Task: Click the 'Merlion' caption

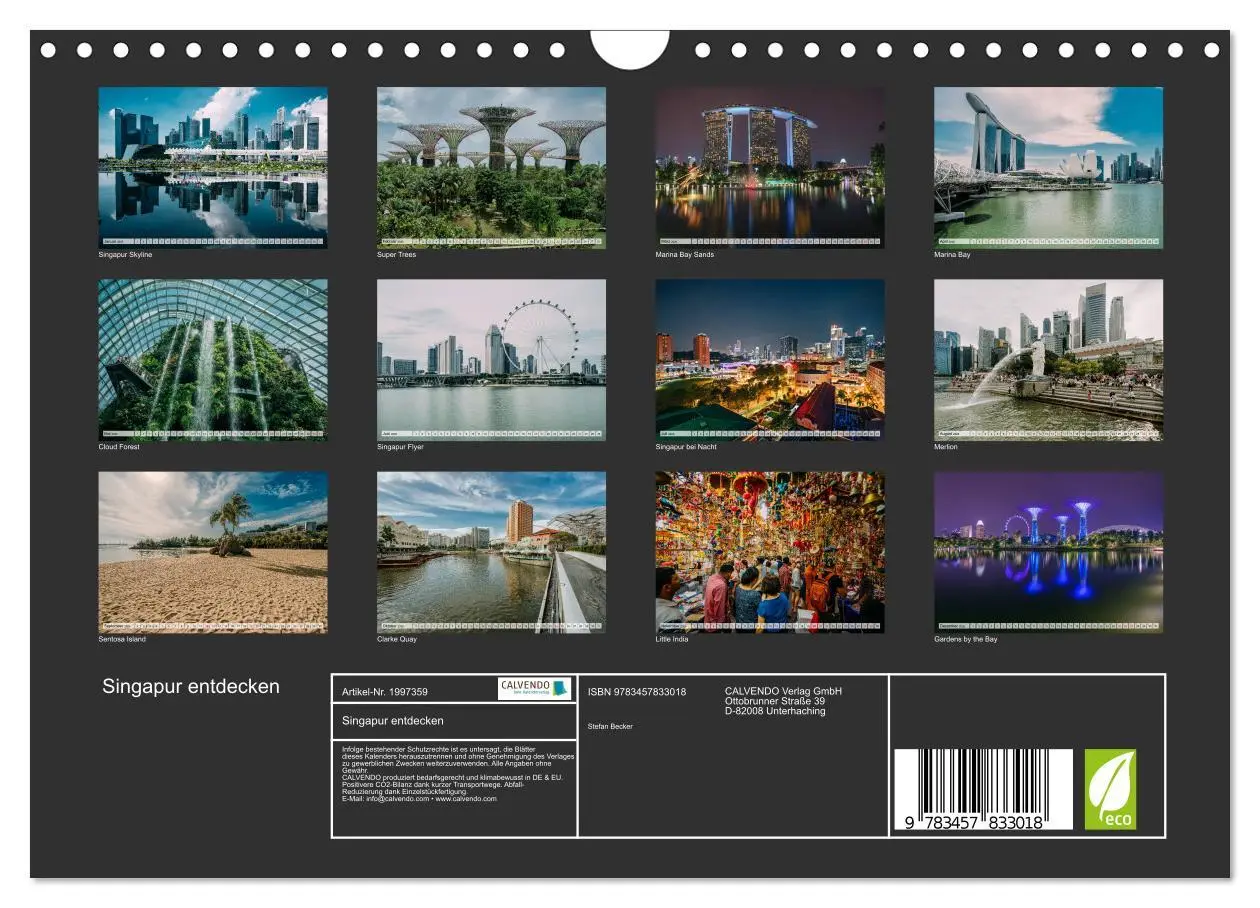Action: tap(946, 447)
